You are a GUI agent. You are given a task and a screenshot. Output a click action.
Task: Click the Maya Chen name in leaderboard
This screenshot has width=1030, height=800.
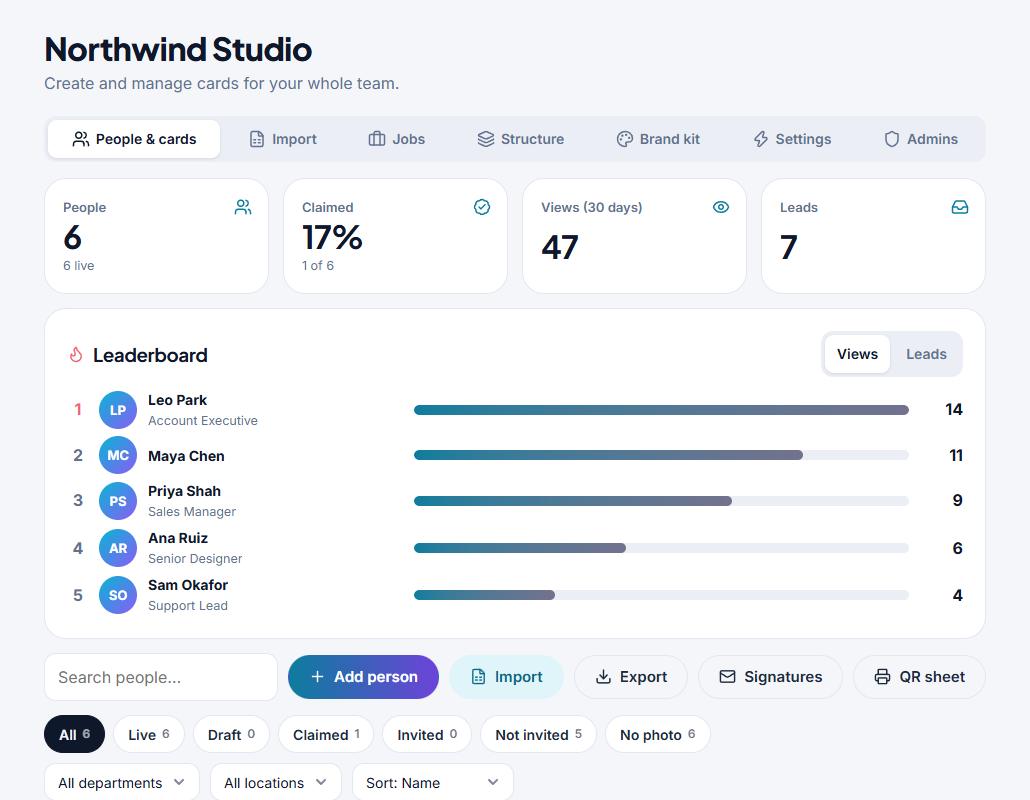click(x=187, y=456)
